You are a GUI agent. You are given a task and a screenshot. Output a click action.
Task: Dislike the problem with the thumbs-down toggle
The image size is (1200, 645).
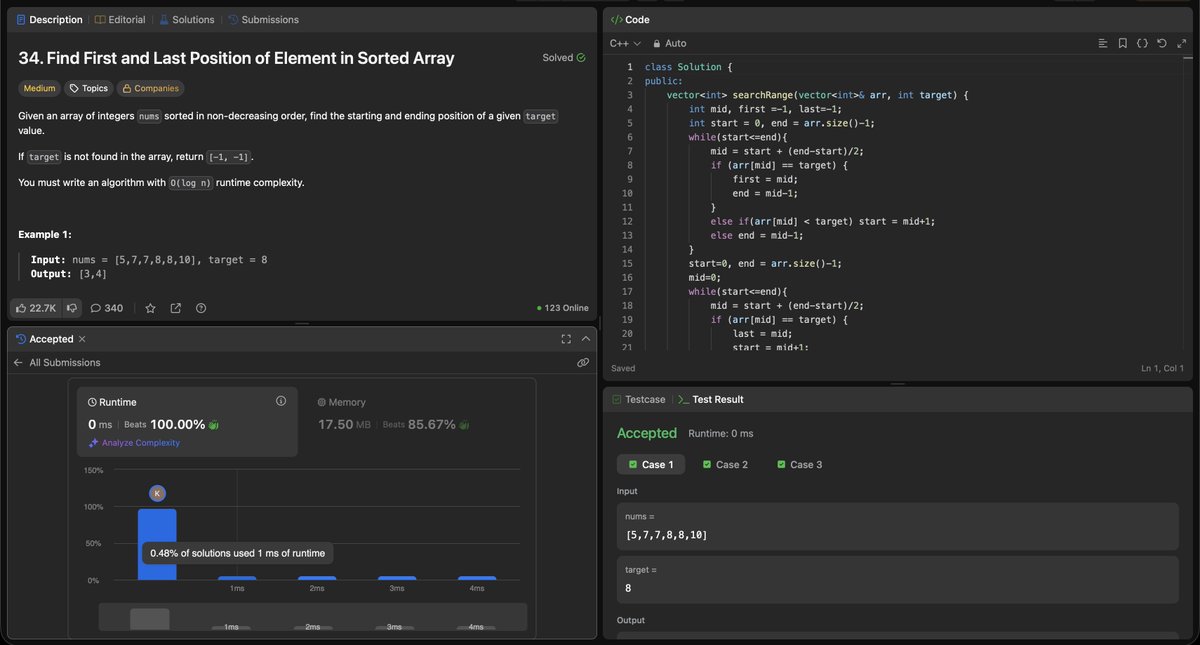[72, 307]
